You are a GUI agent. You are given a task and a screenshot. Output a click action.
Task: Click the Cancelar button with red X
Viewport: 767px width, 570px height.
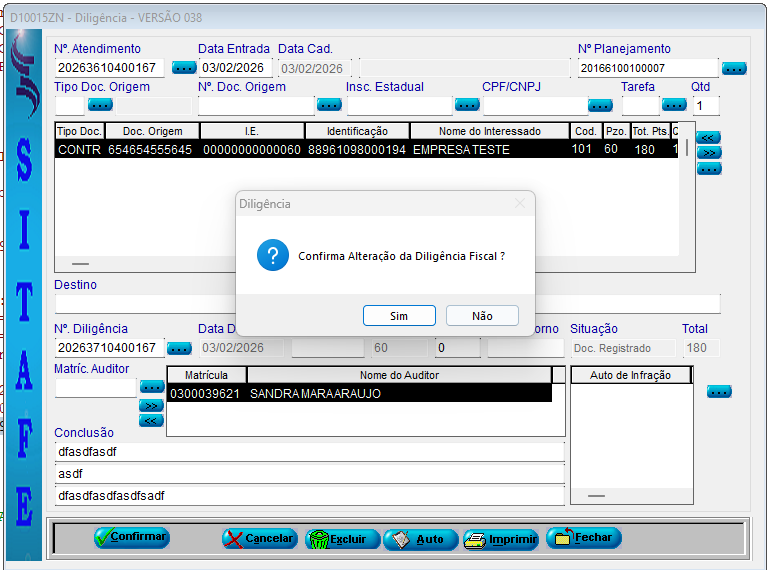point(259,539)
